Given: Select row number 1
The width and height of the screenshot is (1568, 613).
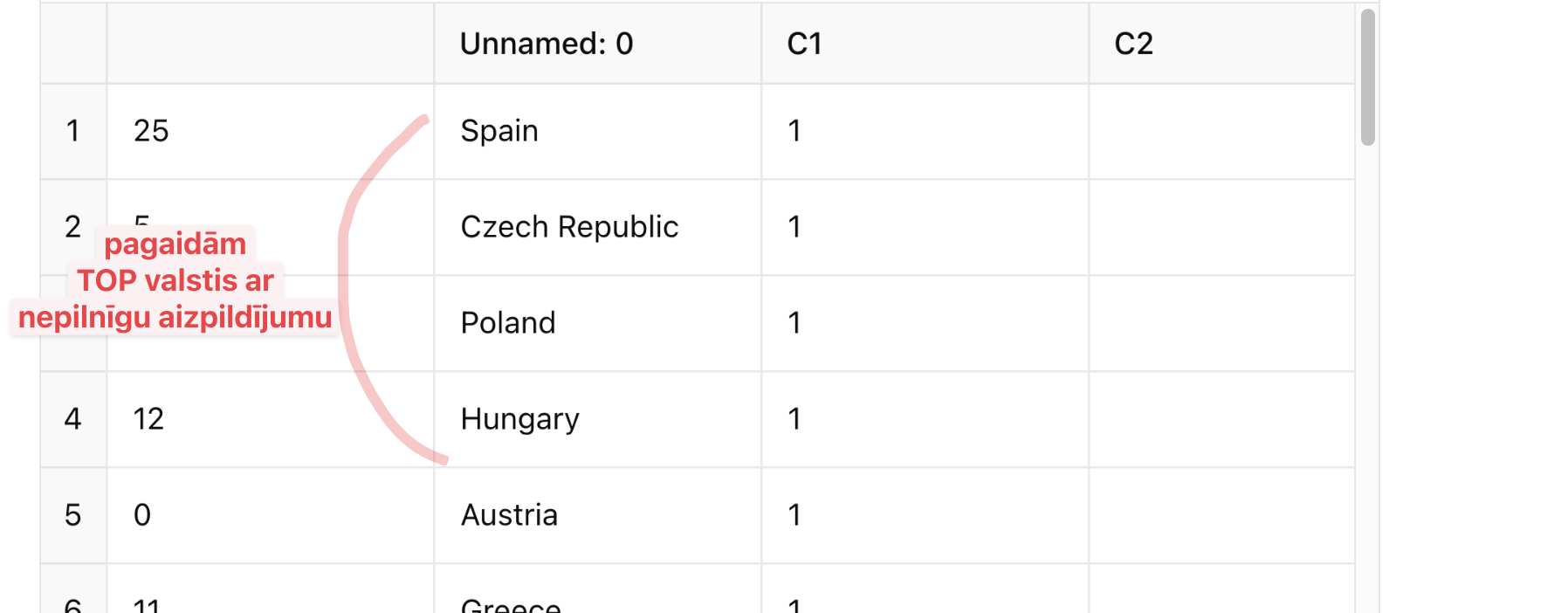Looking at the screenshot, I should (x=73, y=132).
